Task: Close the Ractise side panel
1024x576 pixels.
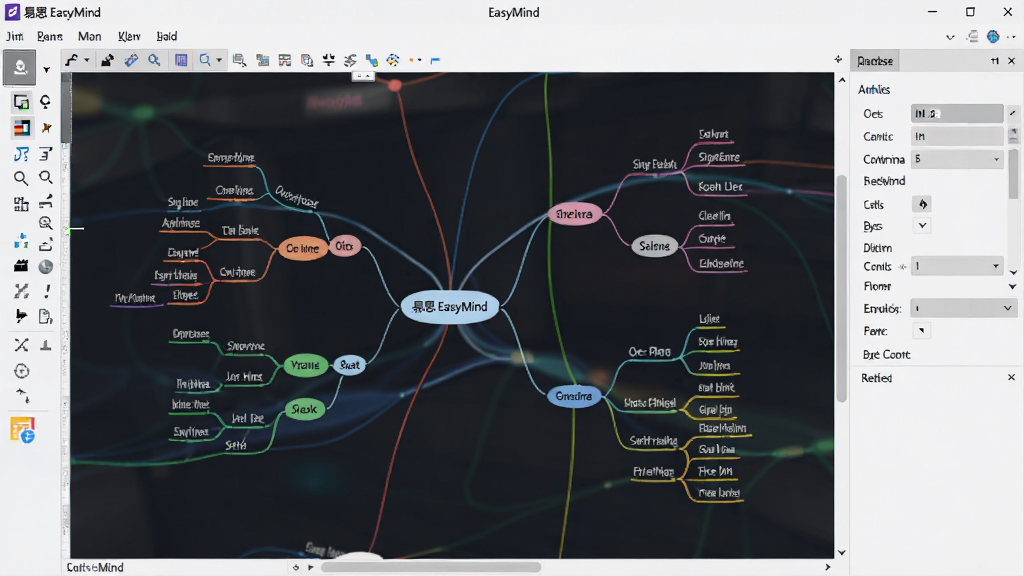Action: 1012,61
